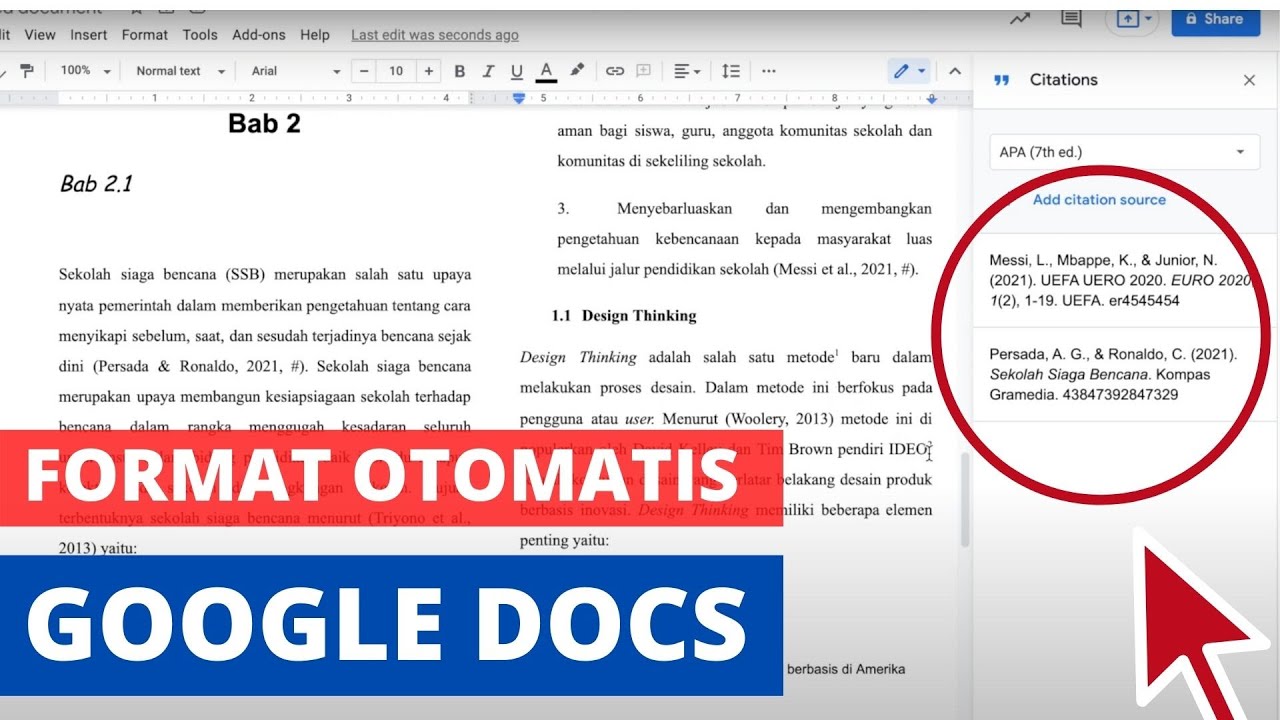Click the italic 'Bab 2.1' subheading
Viewport: 1280px width, 720px height.
coord(96,184)
